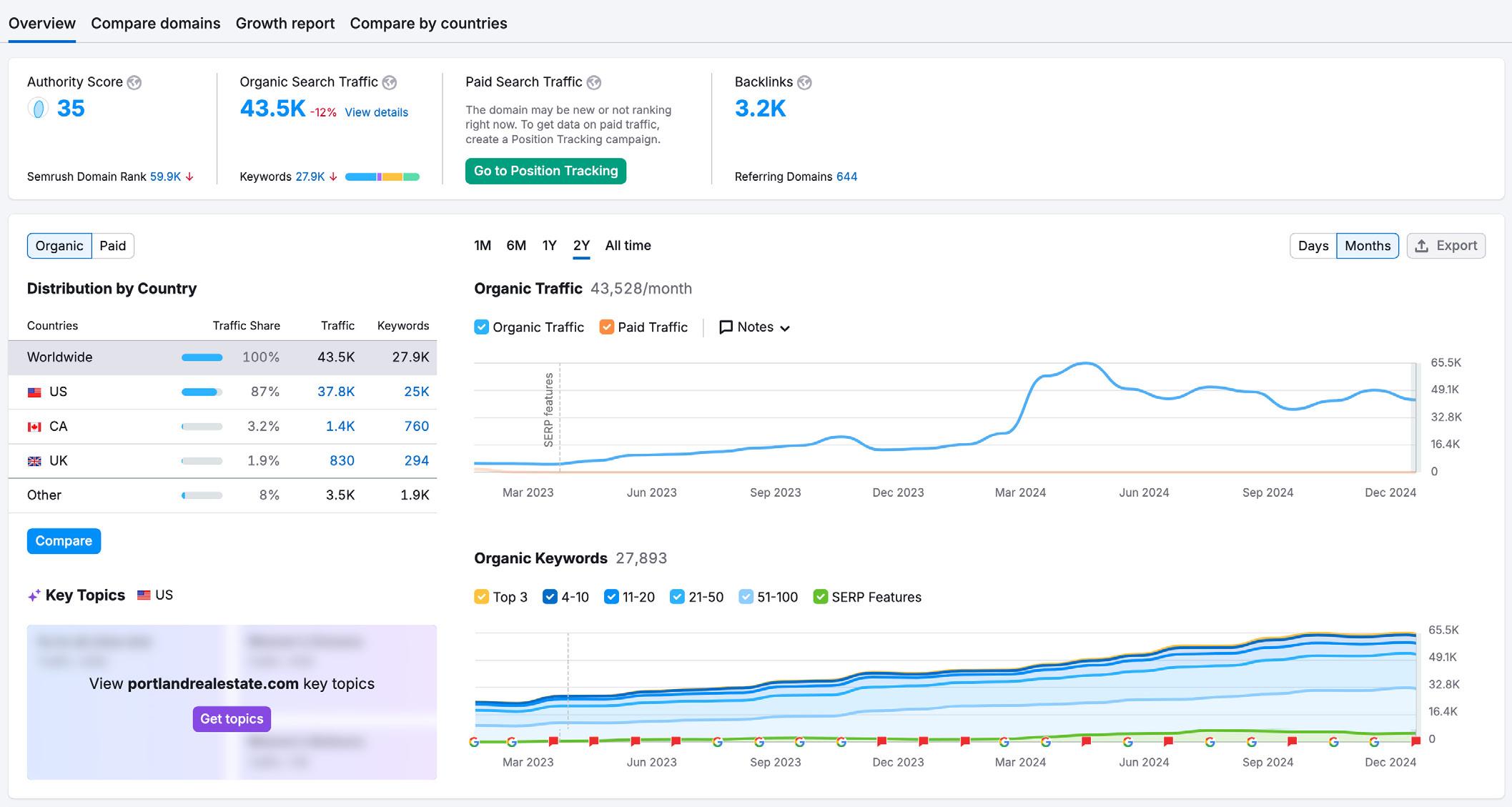Disable the Top 3 keywords checkbox
1512x807 pixels.
coord(482,597)
